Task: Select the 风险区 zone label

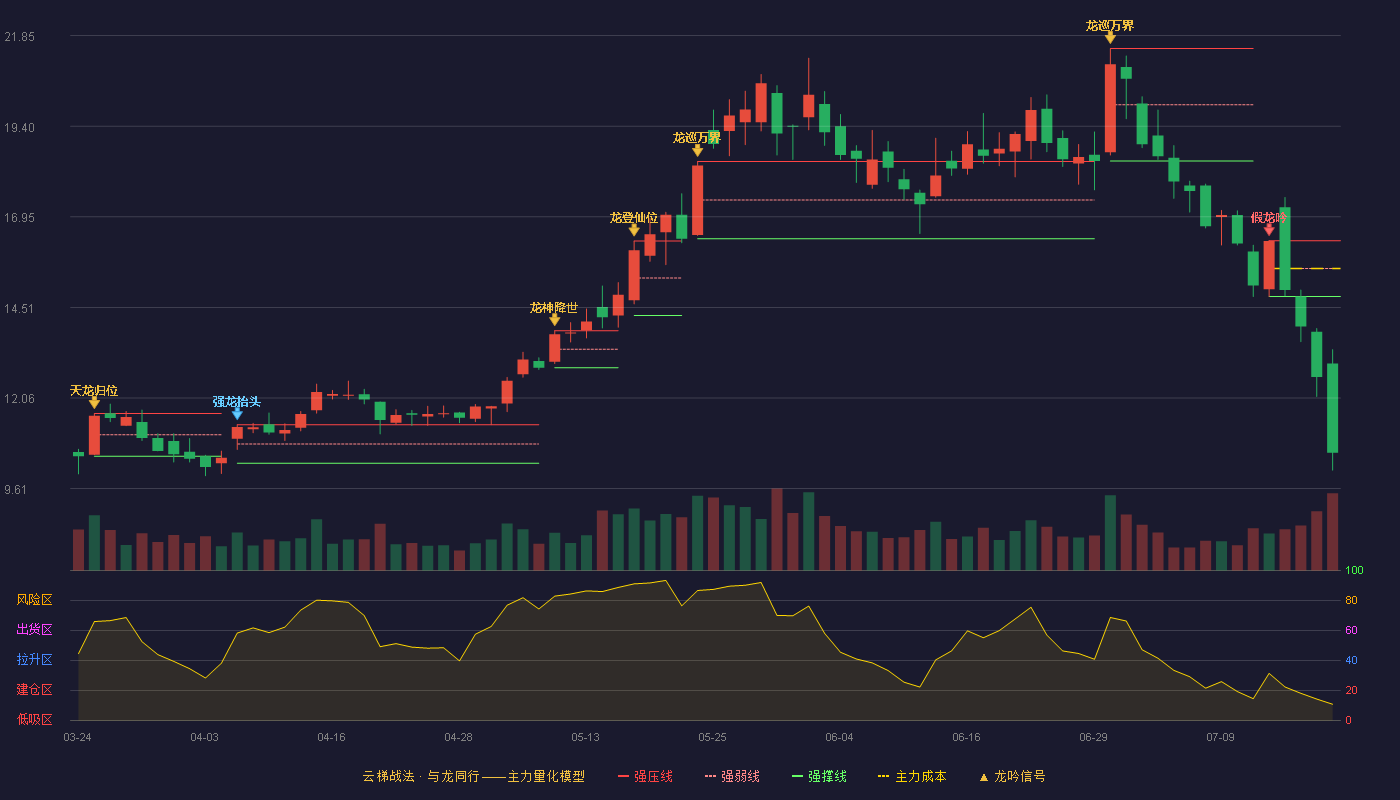Action: coord(34,600)
